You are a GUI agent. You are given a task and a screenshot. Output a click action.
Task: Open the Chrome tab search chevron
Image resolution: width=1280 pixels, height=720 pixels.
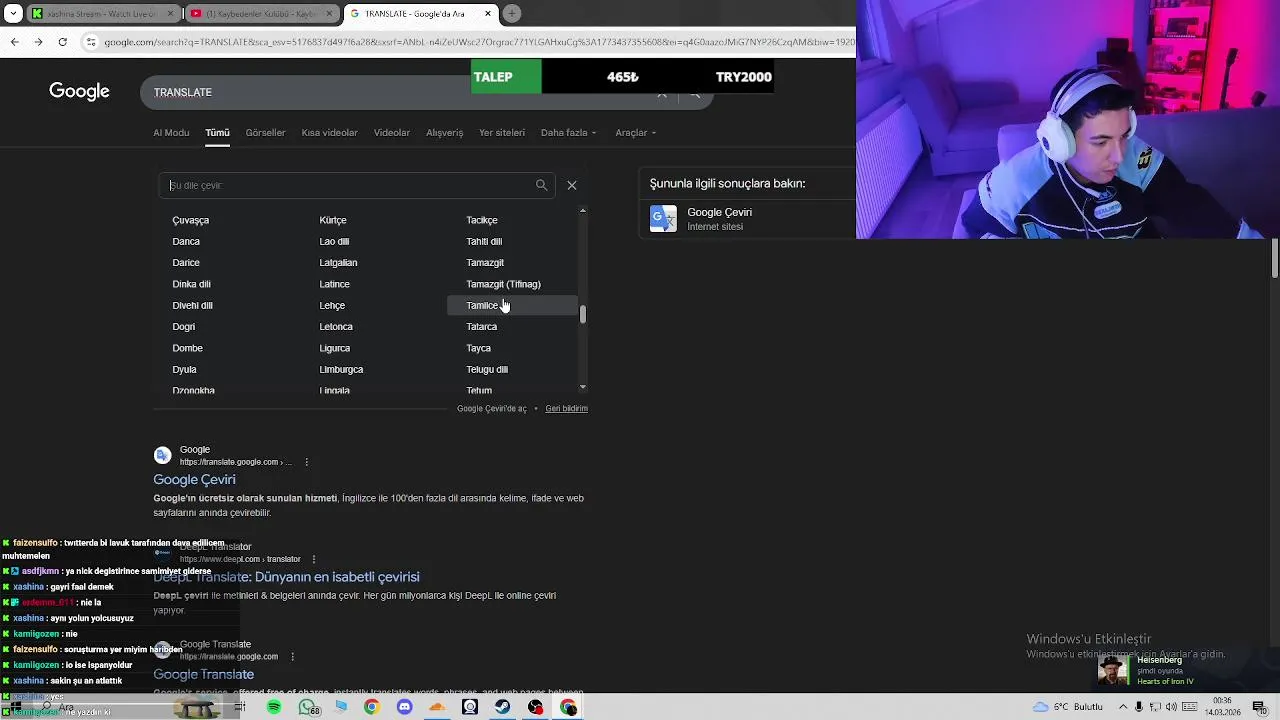13,14
